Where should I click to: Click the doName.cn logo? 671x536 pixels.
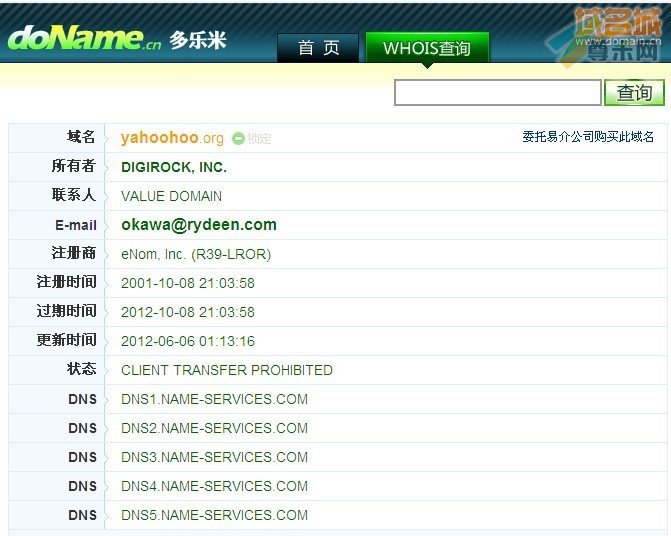[84, 38]
